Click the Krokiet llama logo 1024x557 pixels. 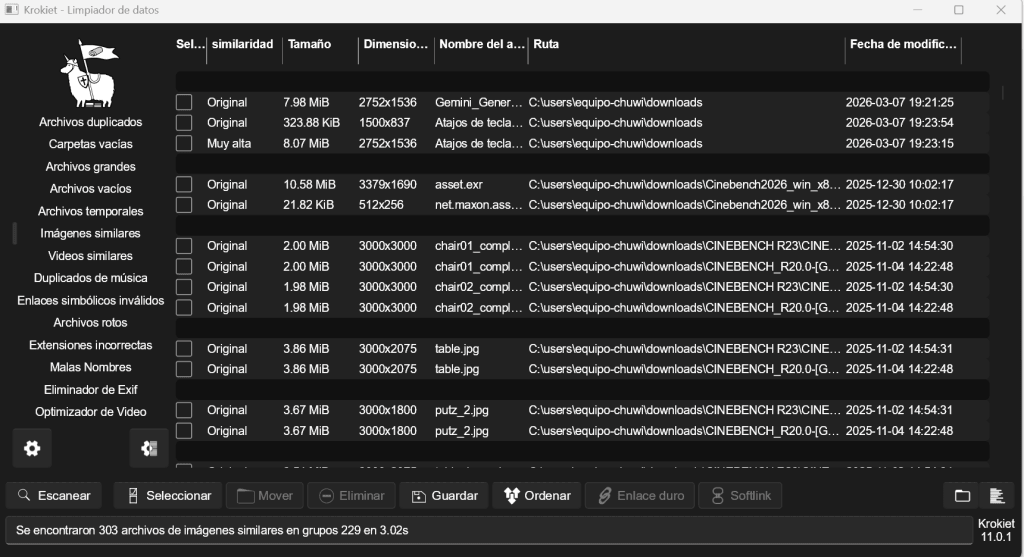click(x=89, y=73)
